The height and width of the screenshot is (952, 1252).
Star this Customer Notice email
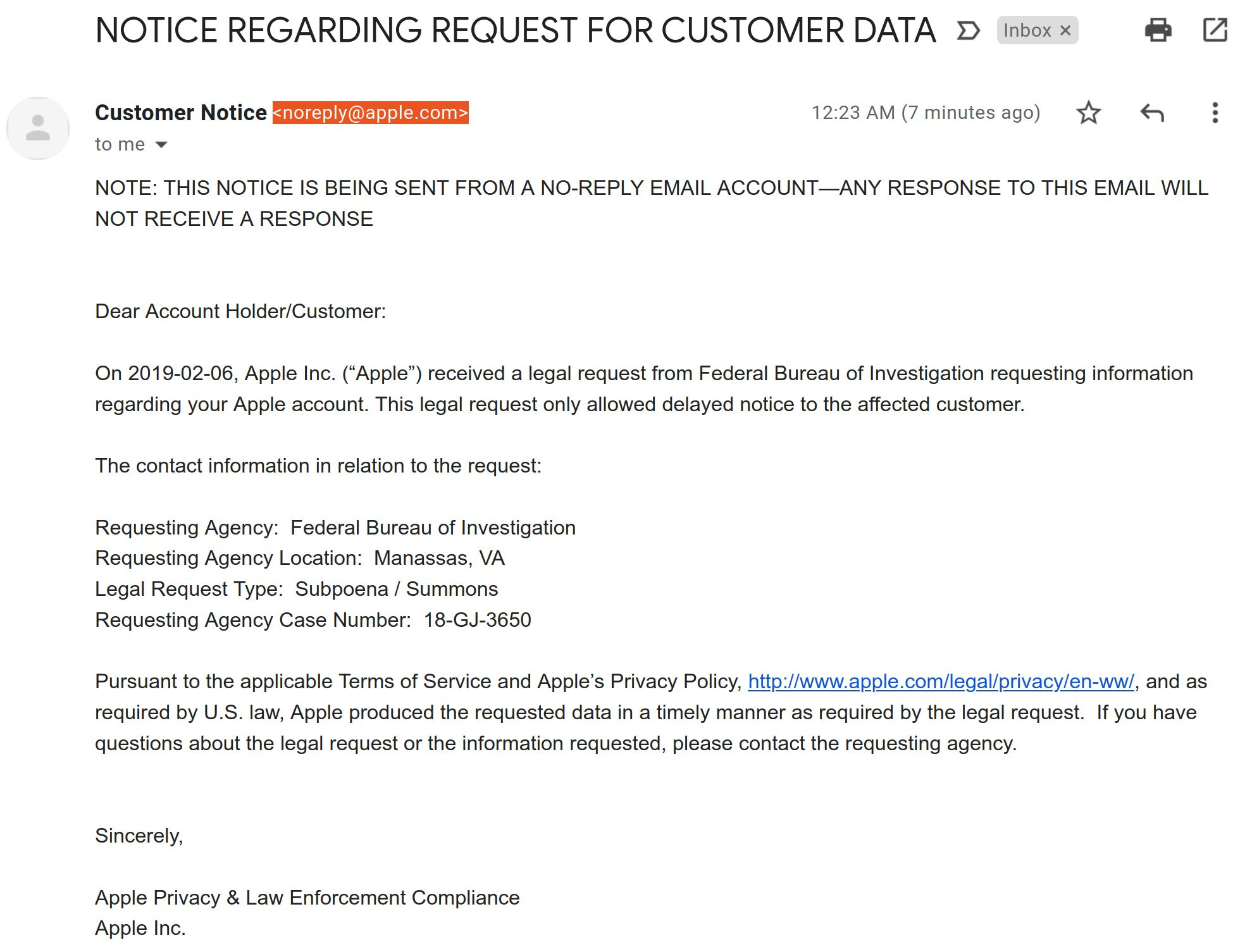(1088, 113)
